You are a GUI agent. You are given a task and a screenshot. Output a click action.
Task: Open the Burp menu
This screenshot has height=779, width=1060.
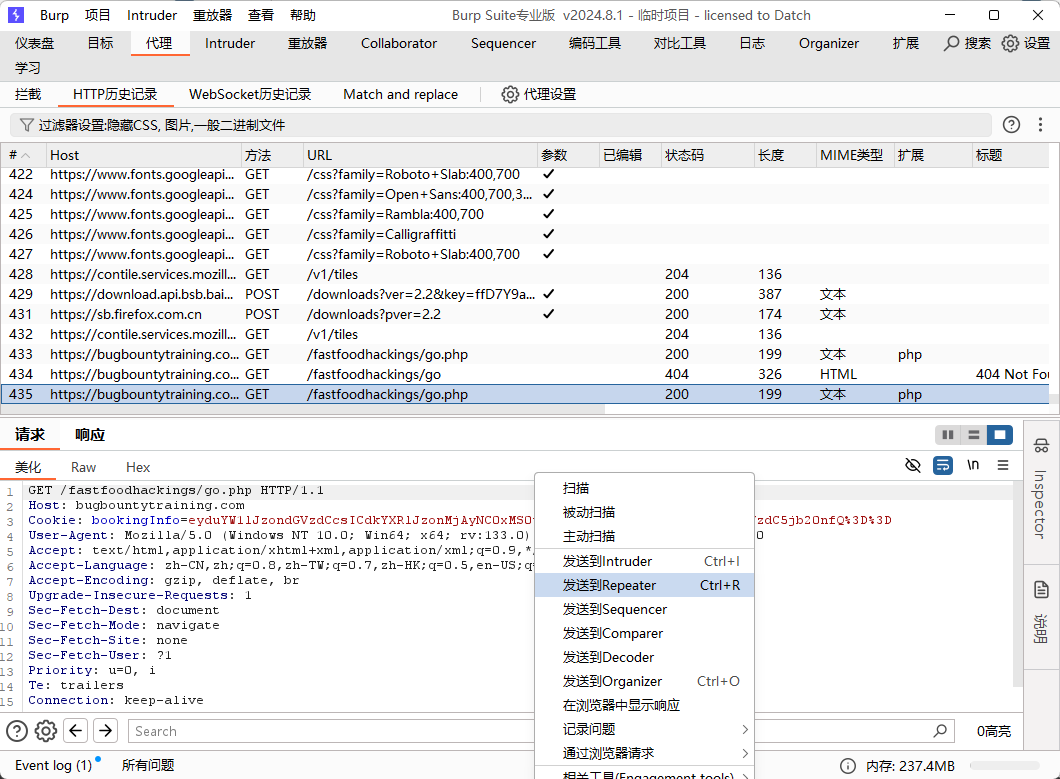[x=54, y=15]
